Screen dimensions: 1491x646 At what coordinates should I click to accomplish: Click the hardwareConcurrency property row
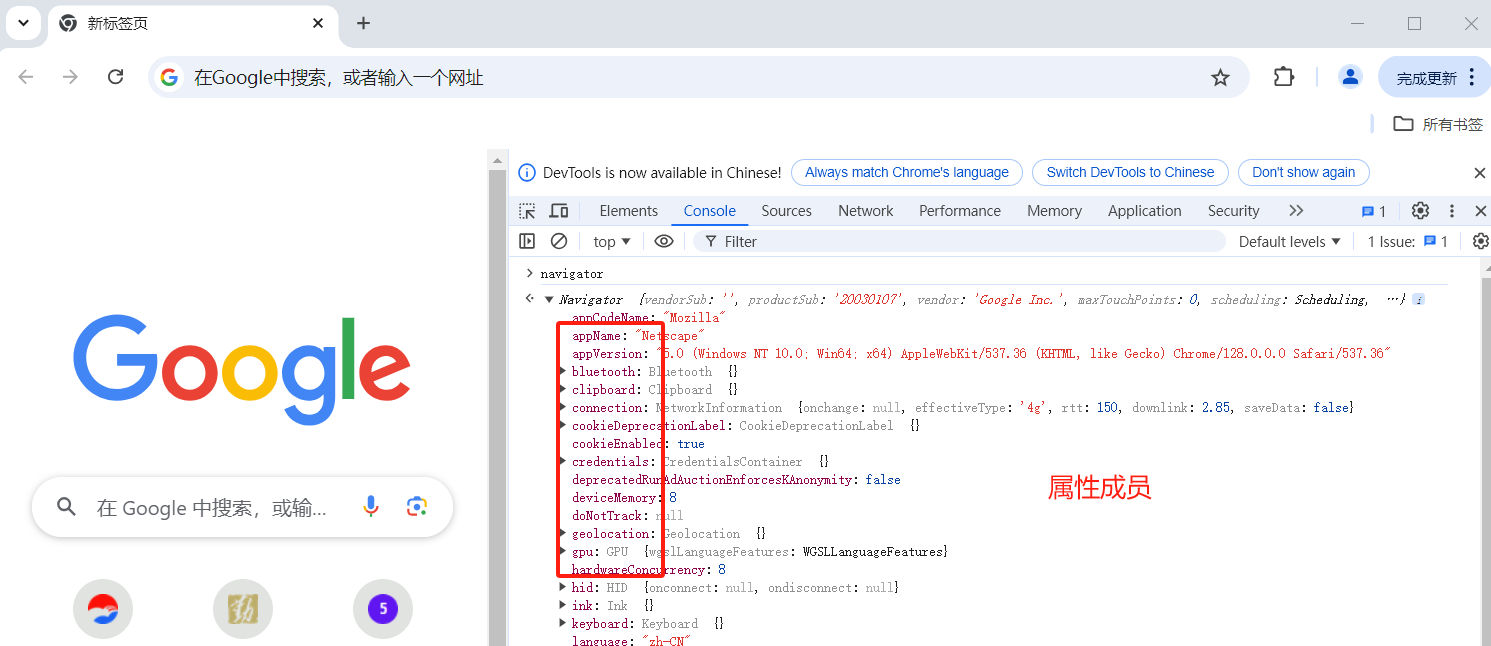click(648, 570)
